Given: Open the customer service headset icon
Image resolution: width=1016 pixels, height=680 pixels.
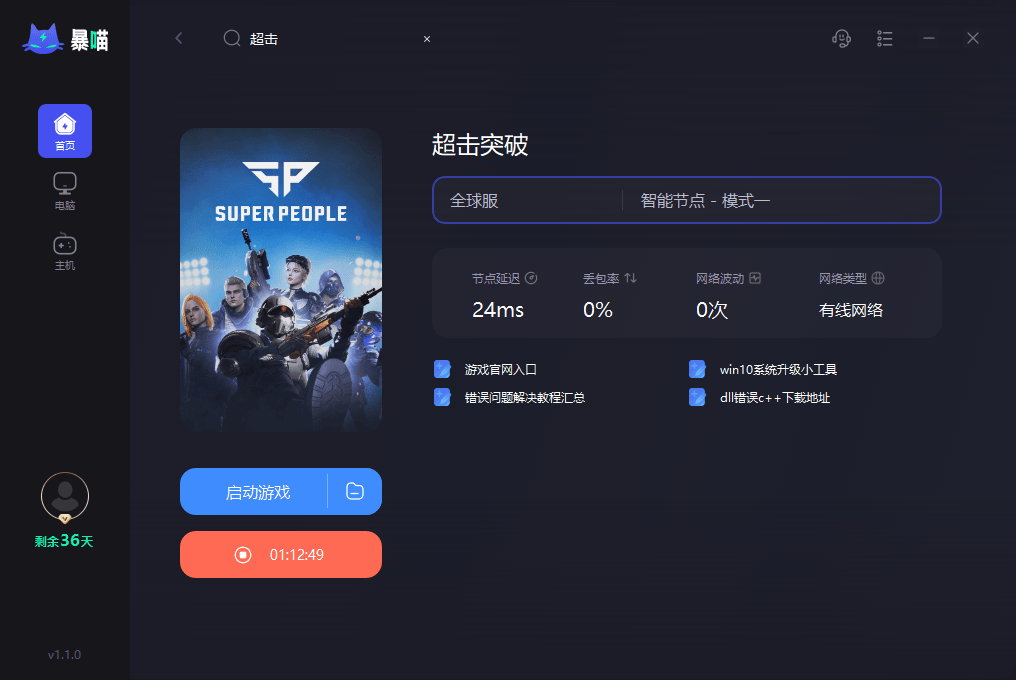Looking at the screenshot, I should click(x=841, y=39).
